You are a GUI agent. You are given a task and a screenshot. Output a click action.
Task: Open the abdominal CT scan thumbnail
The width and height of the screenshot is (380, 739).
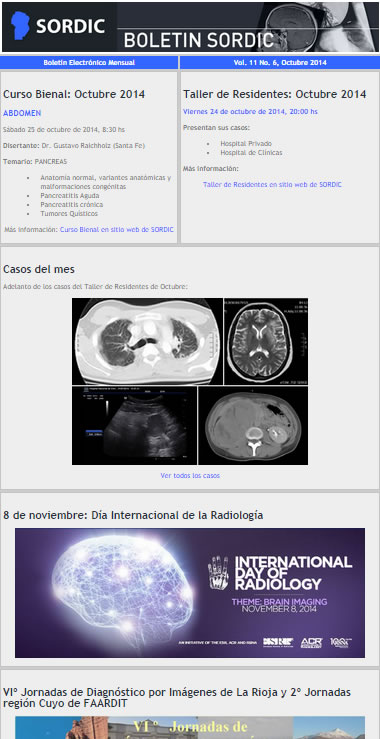tap(253, 426)
